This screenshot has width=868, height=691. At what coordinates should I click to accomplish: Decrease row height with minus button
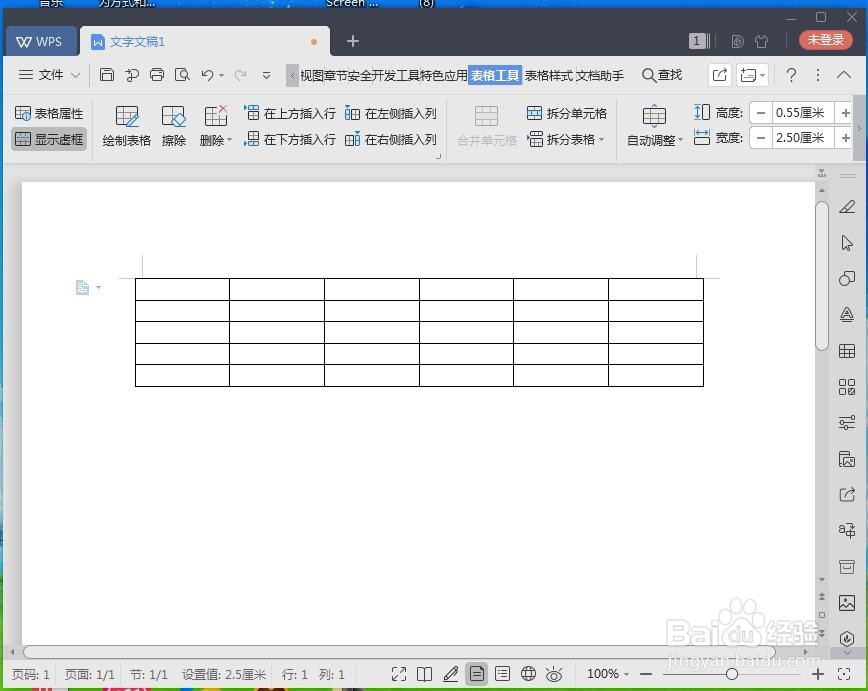(761, 113)
